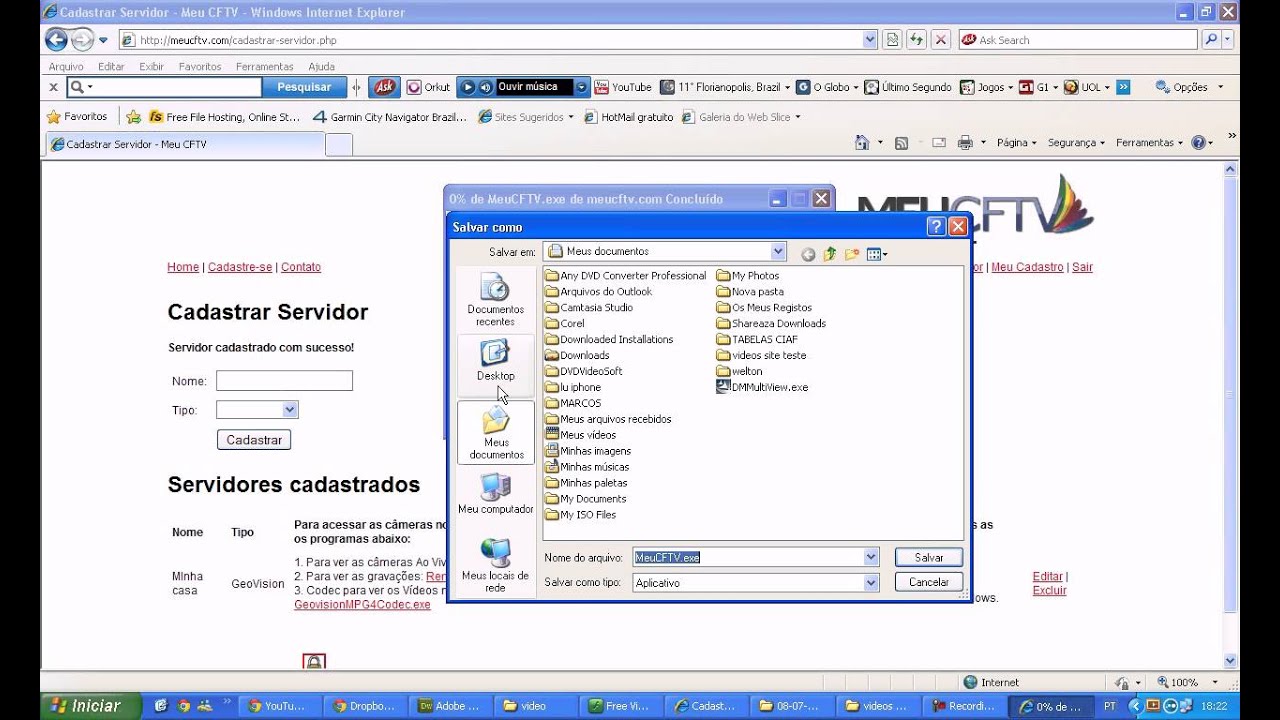
Task: Select Meu computador in the places bar
Action: [495, 495]
